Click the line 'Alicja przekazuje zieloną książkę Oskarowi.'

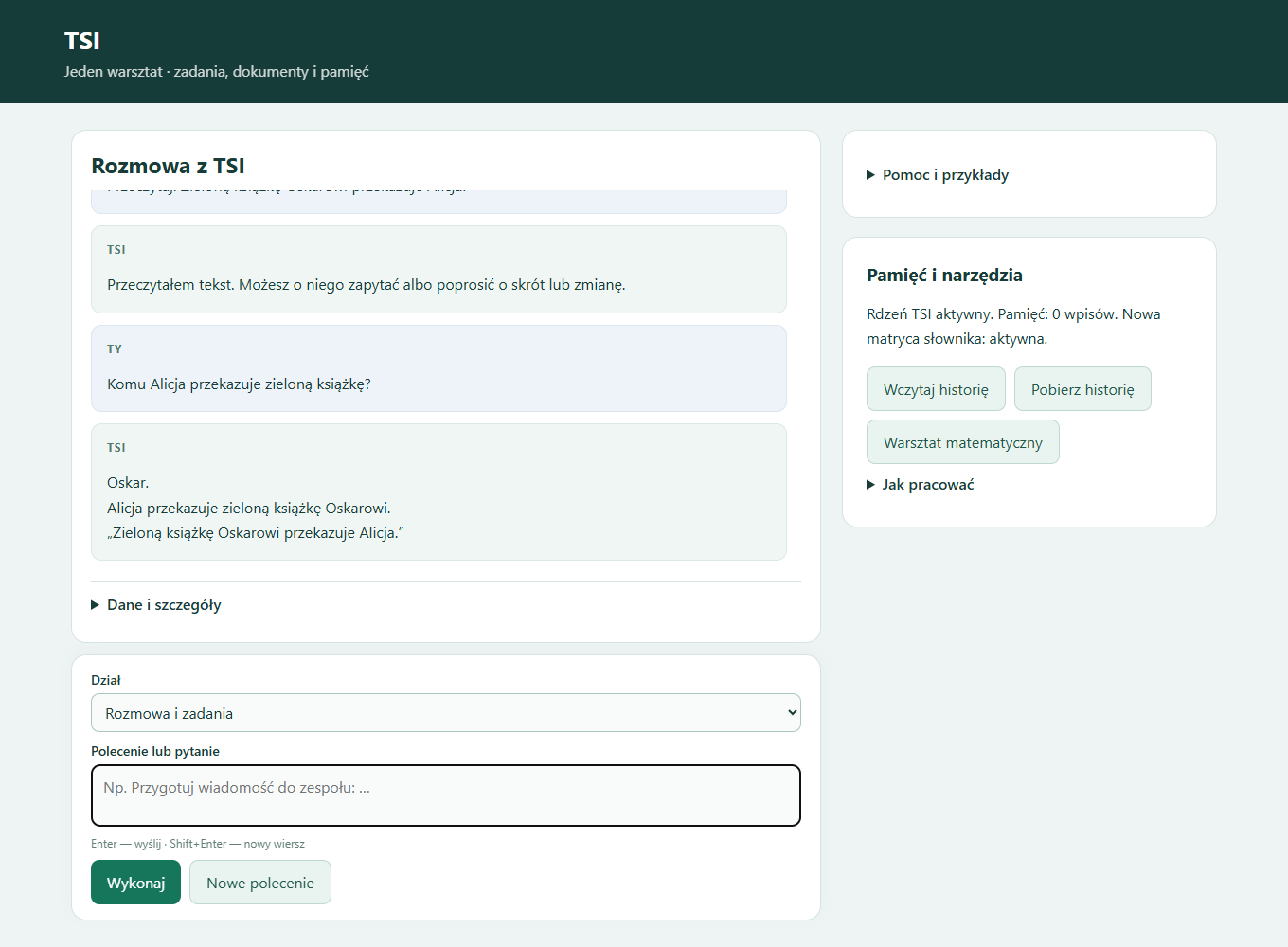[249, 509]
